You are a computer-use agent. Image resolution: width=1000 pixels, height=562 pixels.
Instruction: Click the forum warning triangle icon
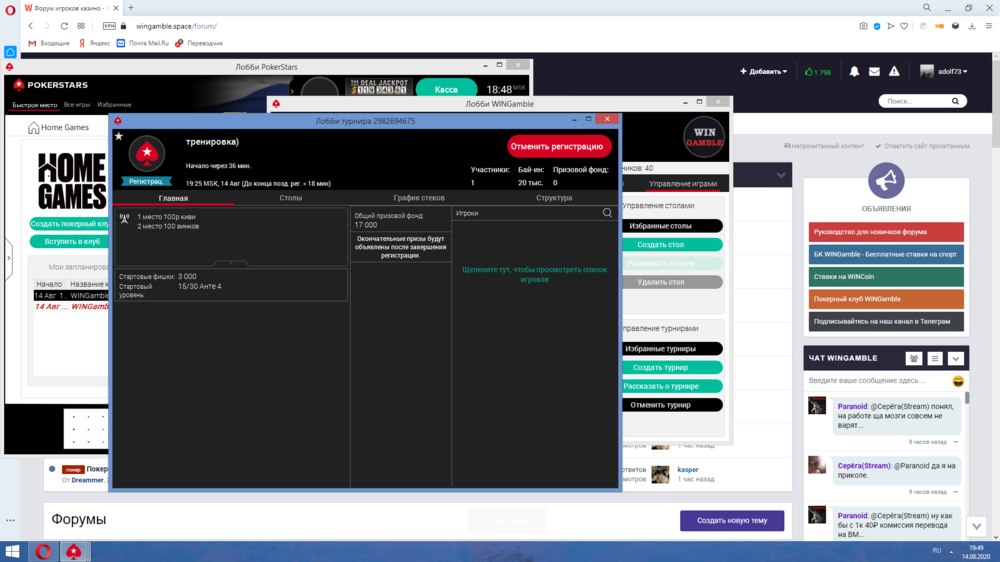point(894,71)
